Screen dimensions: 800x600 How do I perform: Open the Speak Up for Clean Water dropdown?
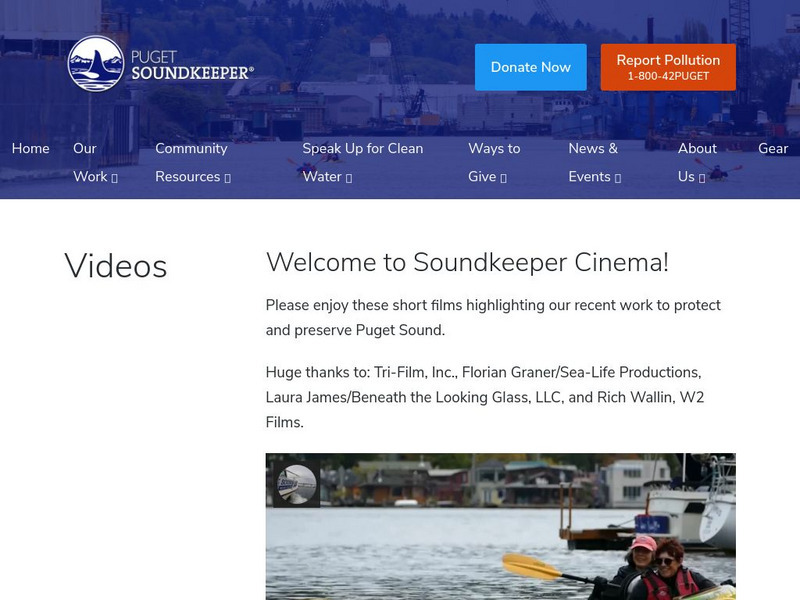347,176
